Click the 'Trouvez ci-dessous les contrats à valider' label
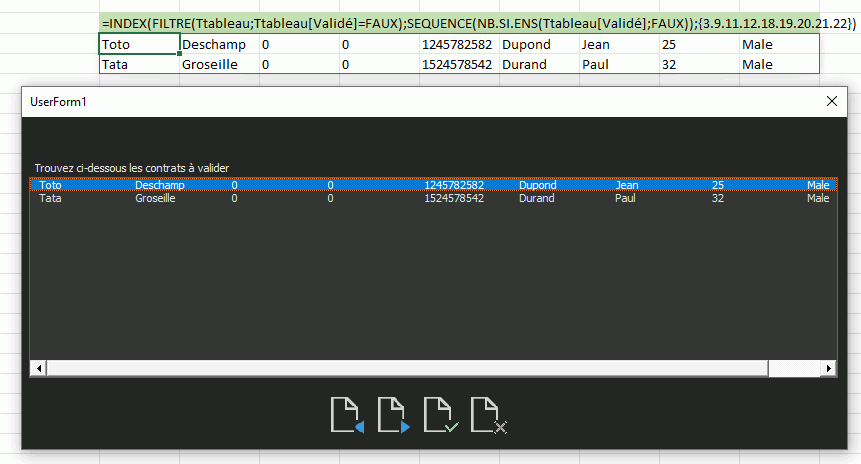The height and width of the screenshot is (464, 861). tap(132, 168)
